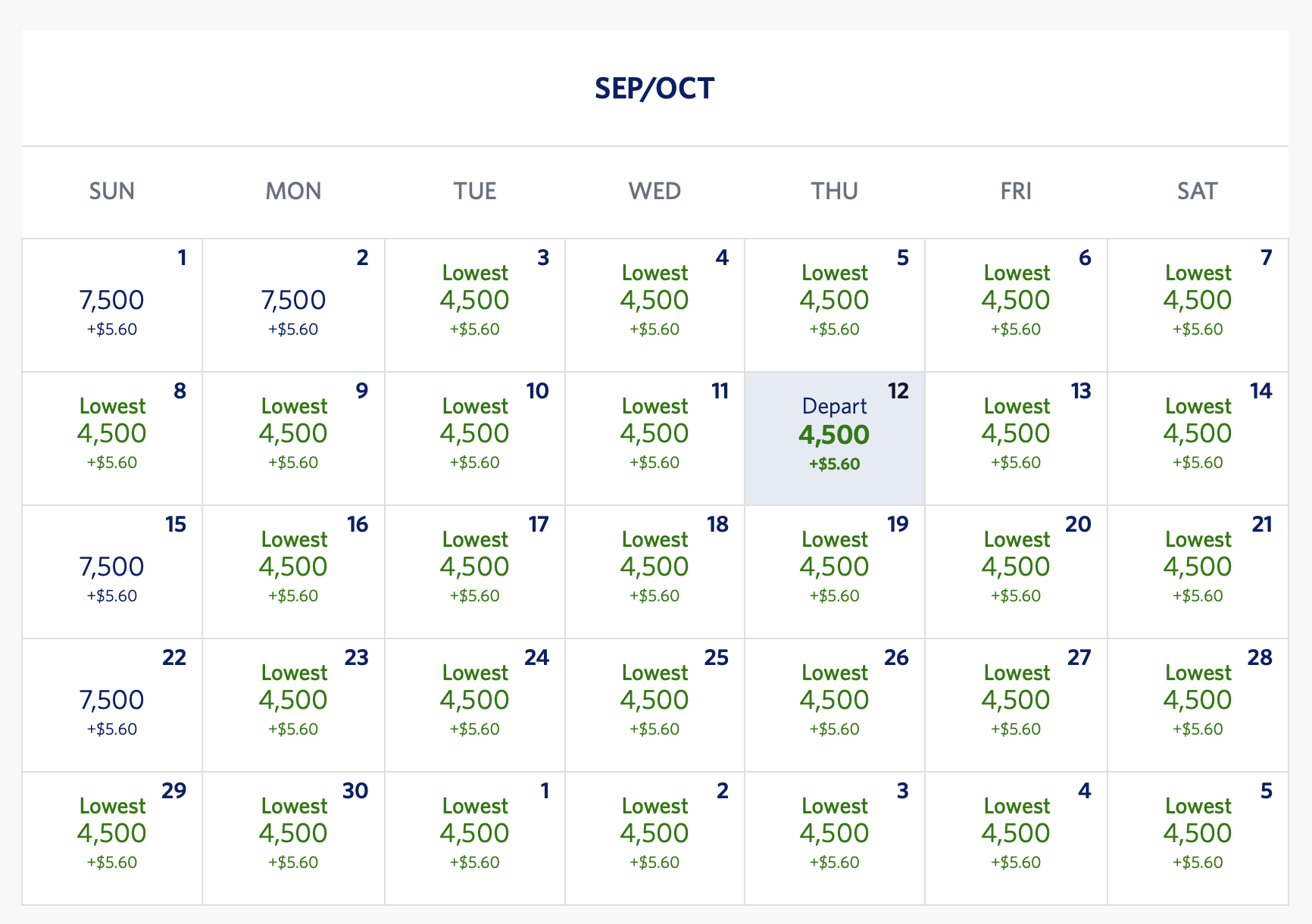
Task: Choose Monday September 2 date cell
Action: coord(293,305)
